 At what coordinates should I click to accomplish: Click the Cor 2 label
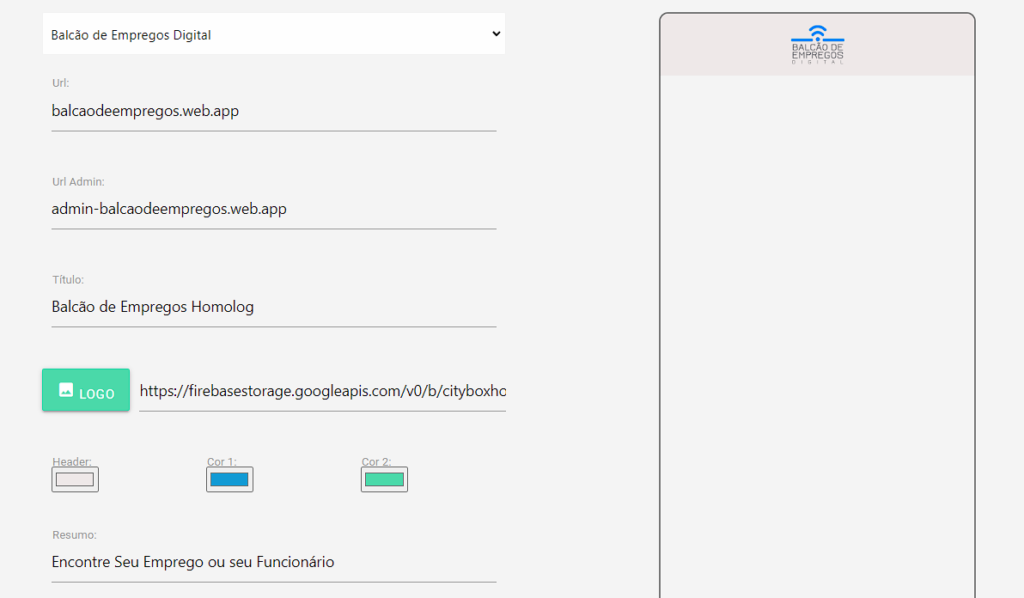pyautogui.click(x=376, y=462)
